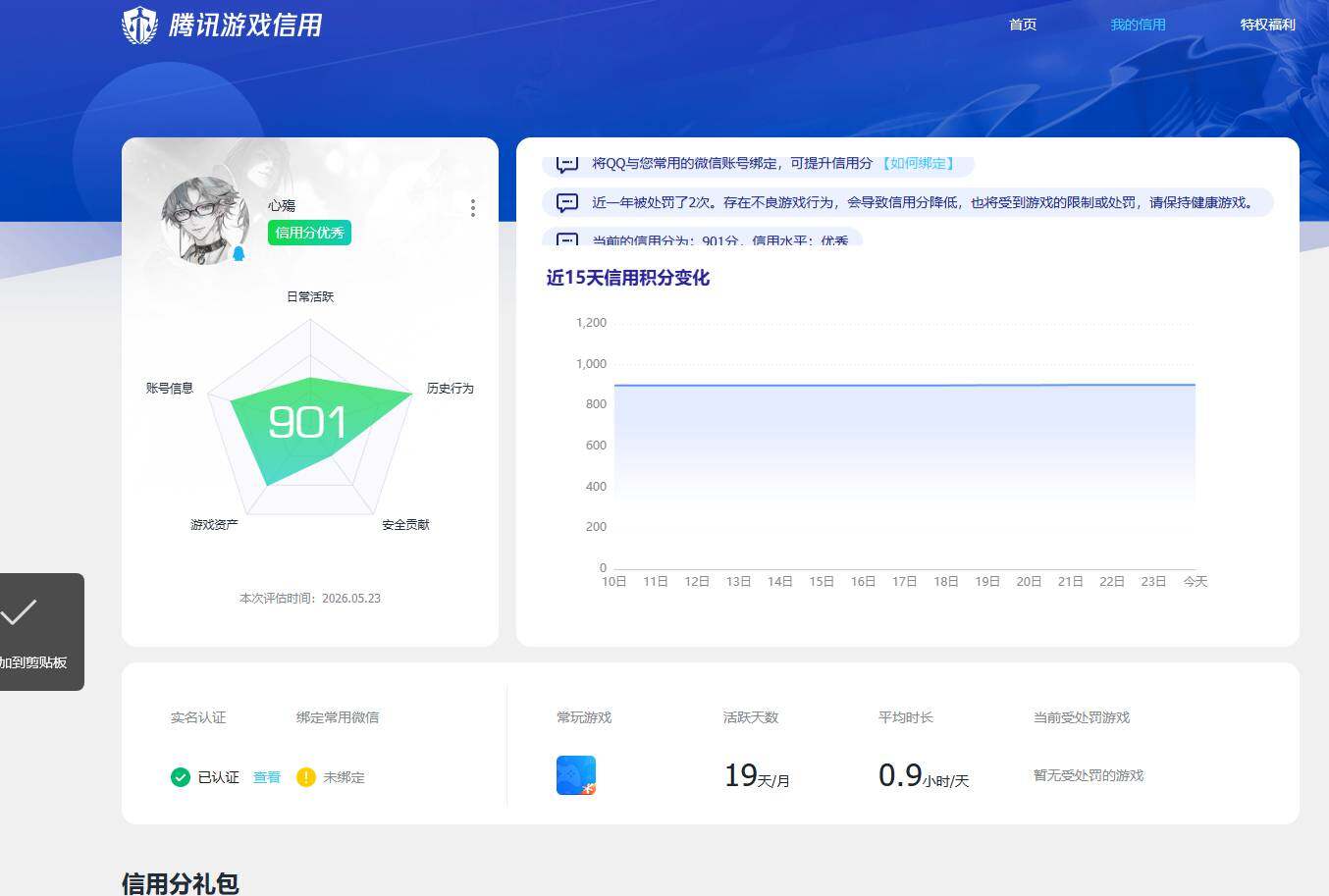Open the 我的信用 navigation item
The image size is (1329, 896).
tap(1138, 25)
